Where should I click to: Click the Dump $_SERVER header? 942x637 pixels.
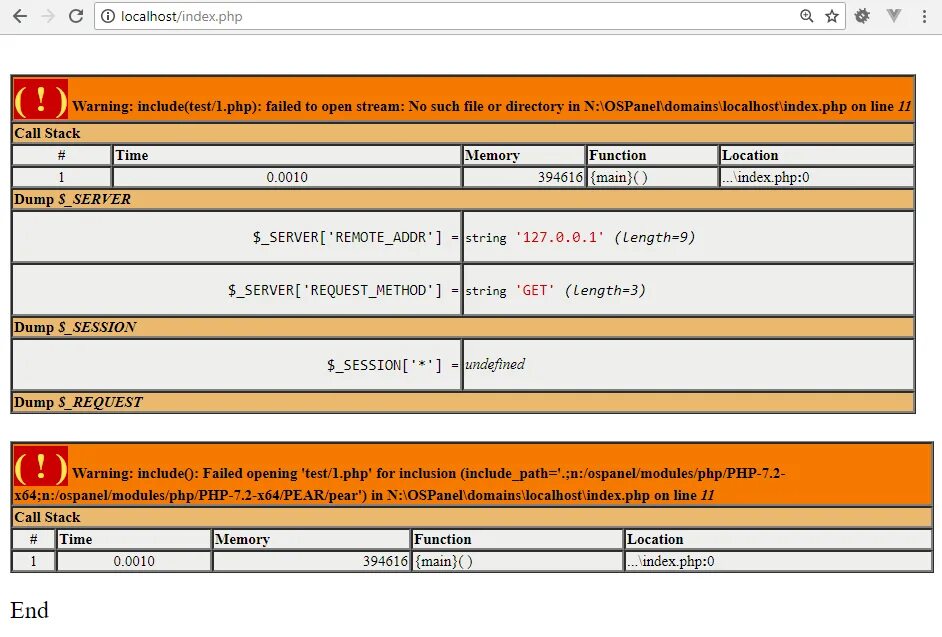(463, 199)
